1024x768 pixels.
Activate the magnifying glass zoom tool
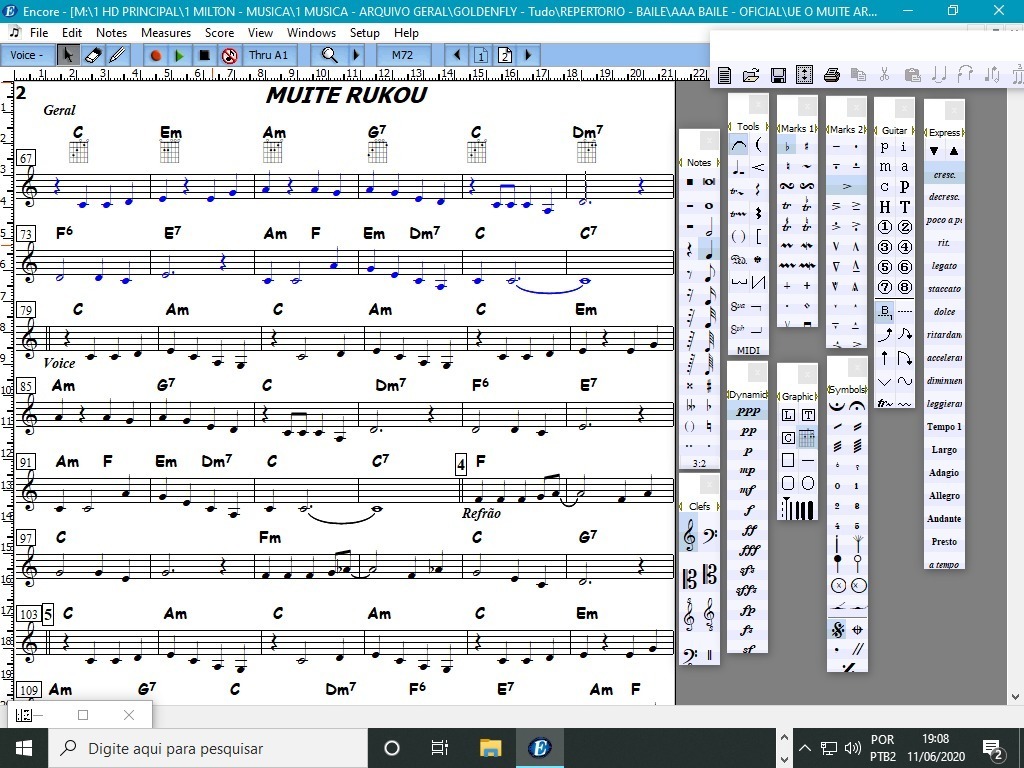point(330,56)
